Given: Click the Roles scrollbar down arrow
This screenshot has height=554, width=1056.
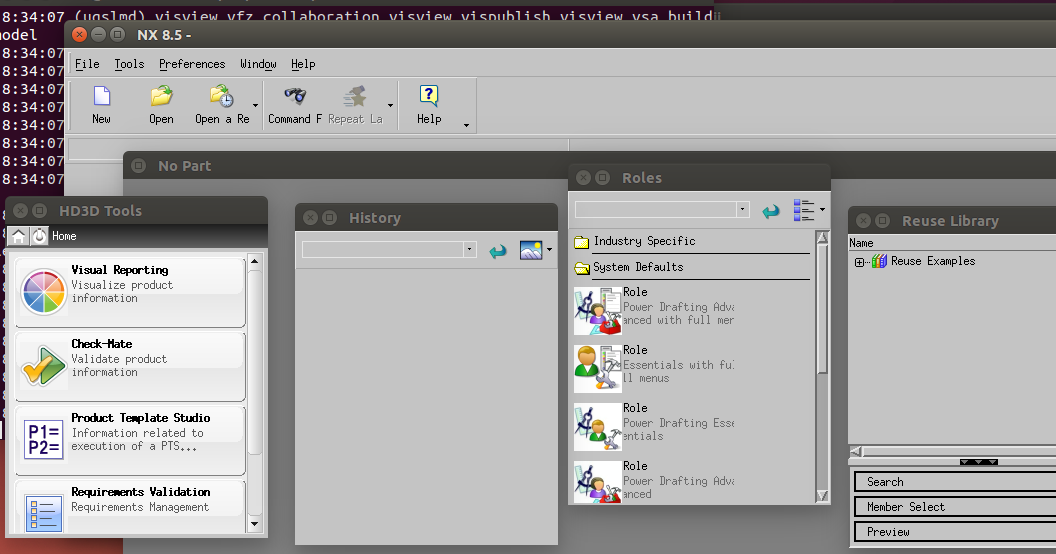Looking at the screenshot, I should [822, 495].
